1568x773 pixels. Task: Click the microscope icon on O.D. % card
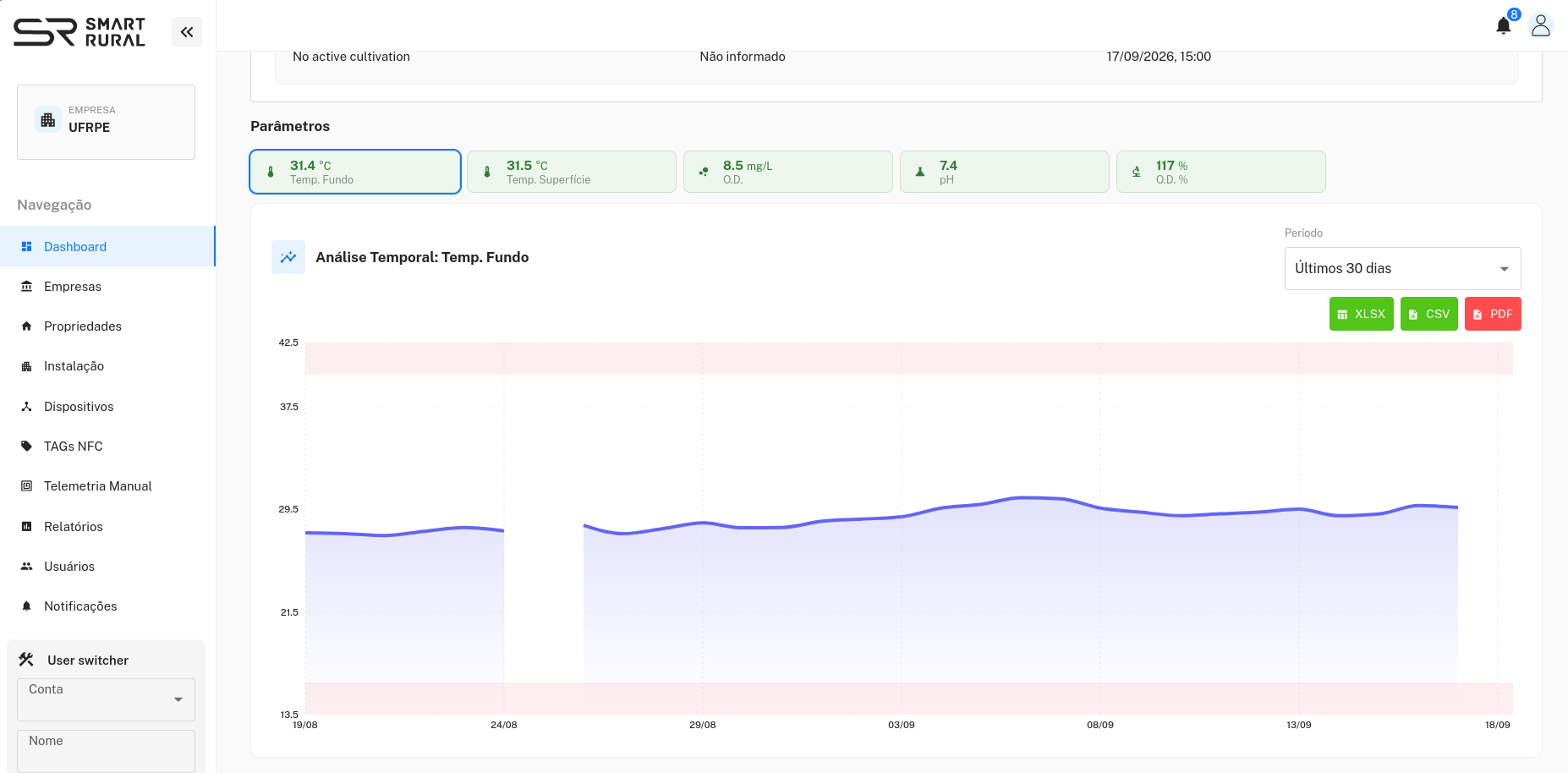pos(1137,172)
